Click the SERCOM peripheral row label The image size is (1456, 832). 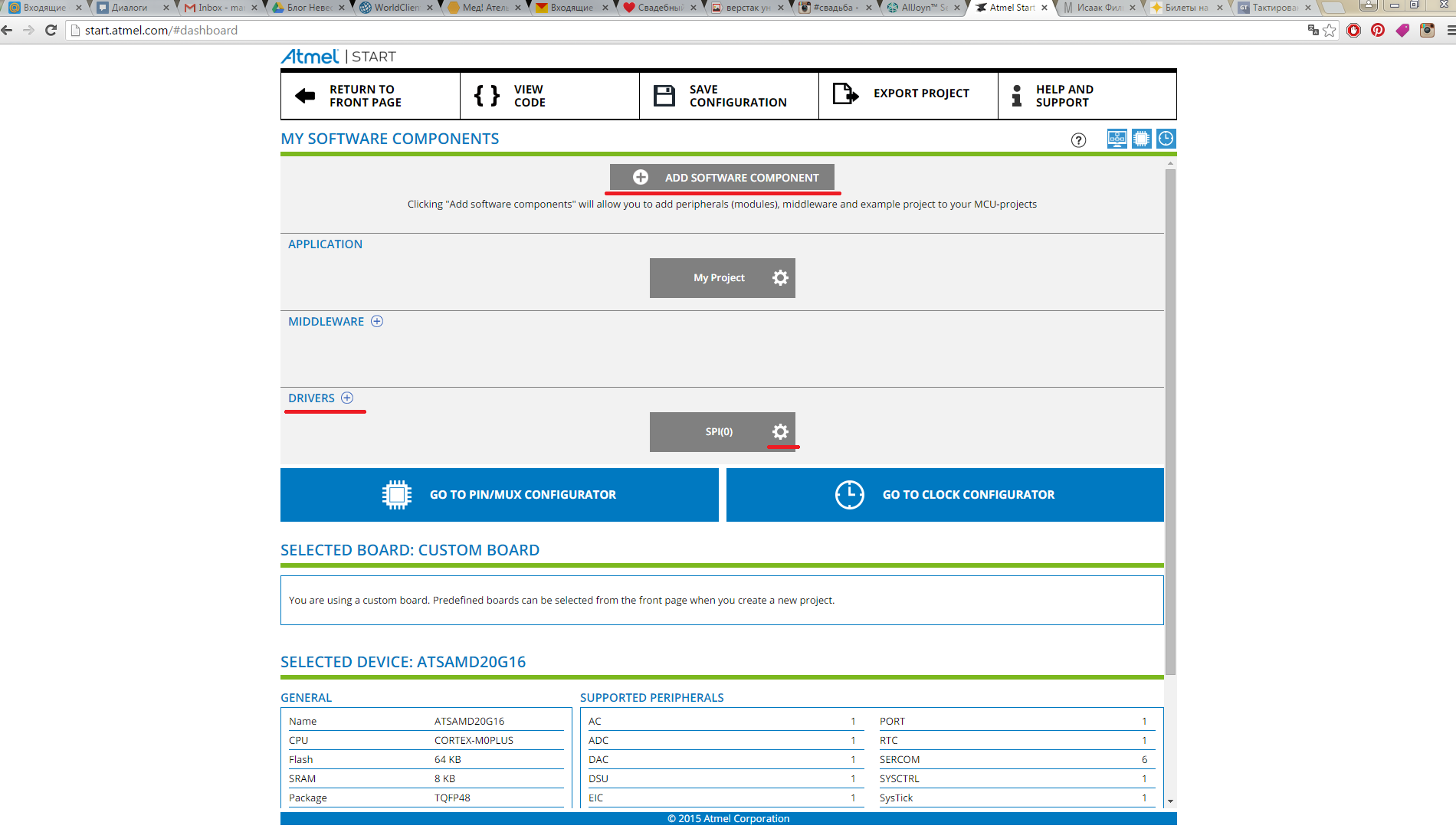[x=900, y=760]
